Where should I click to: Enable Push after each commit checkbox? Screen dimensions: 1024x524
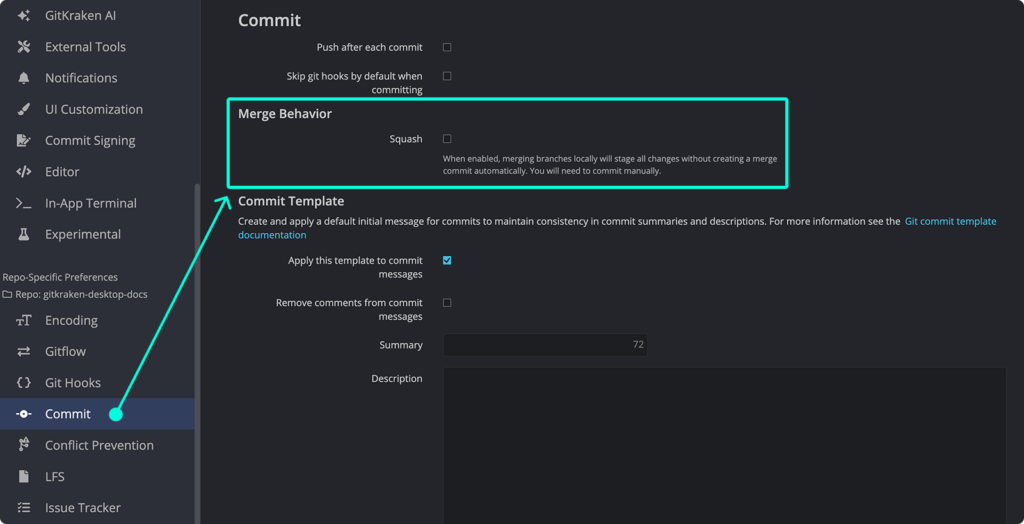[447, 47]
